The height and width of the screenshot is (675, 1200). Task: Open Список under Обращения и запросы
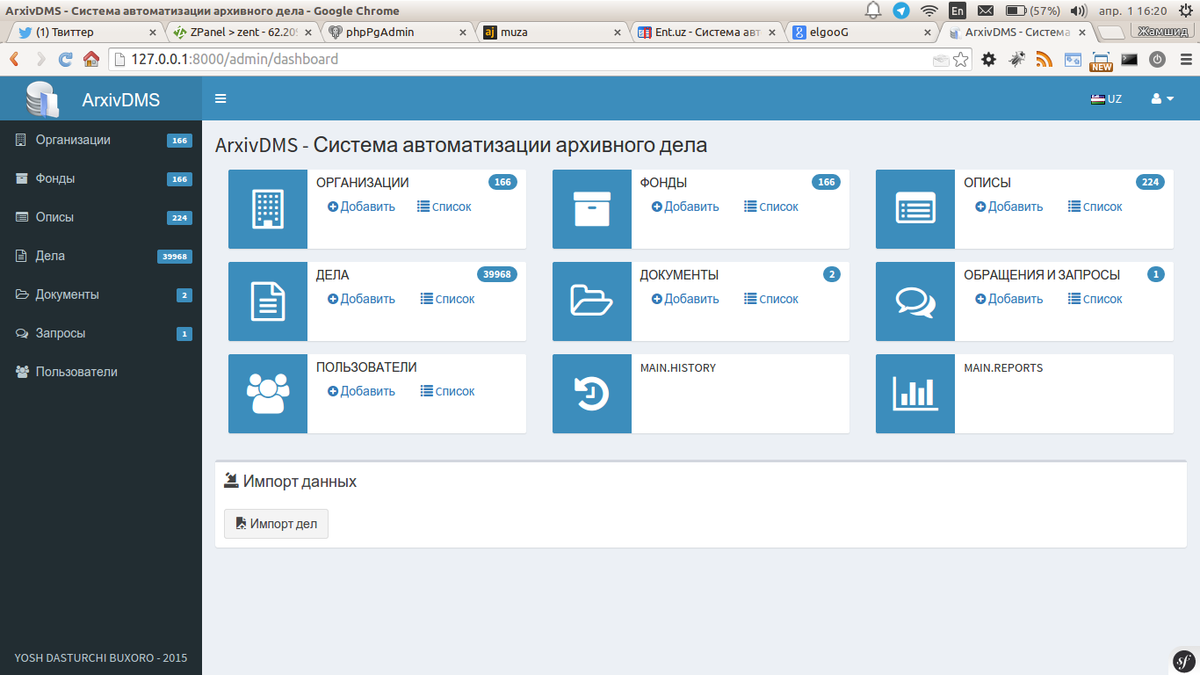[x=1095, y=299]
